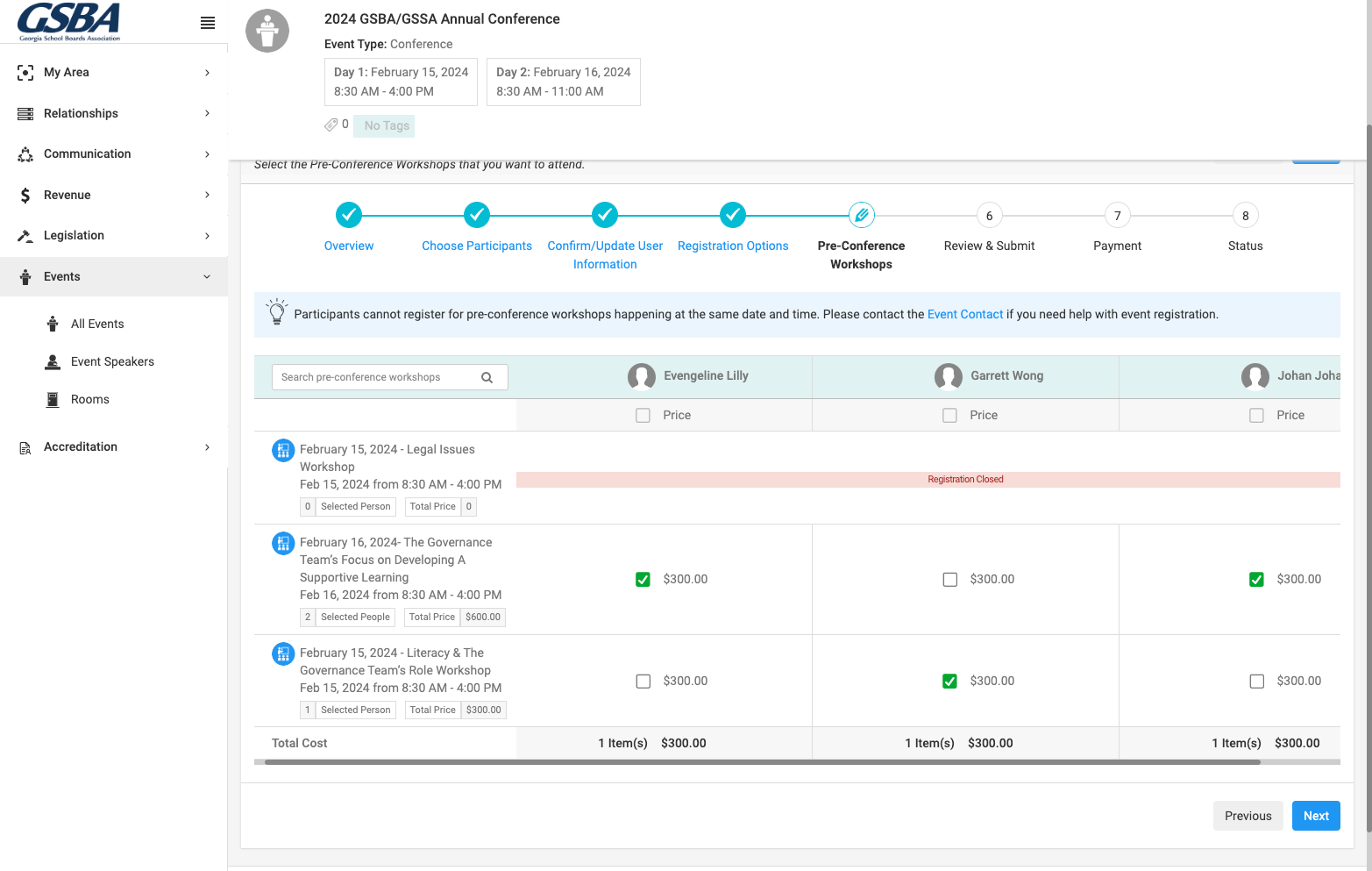1372x871 pixels.
Task: Open All Events in sidebar
Action: pos(97,324)
